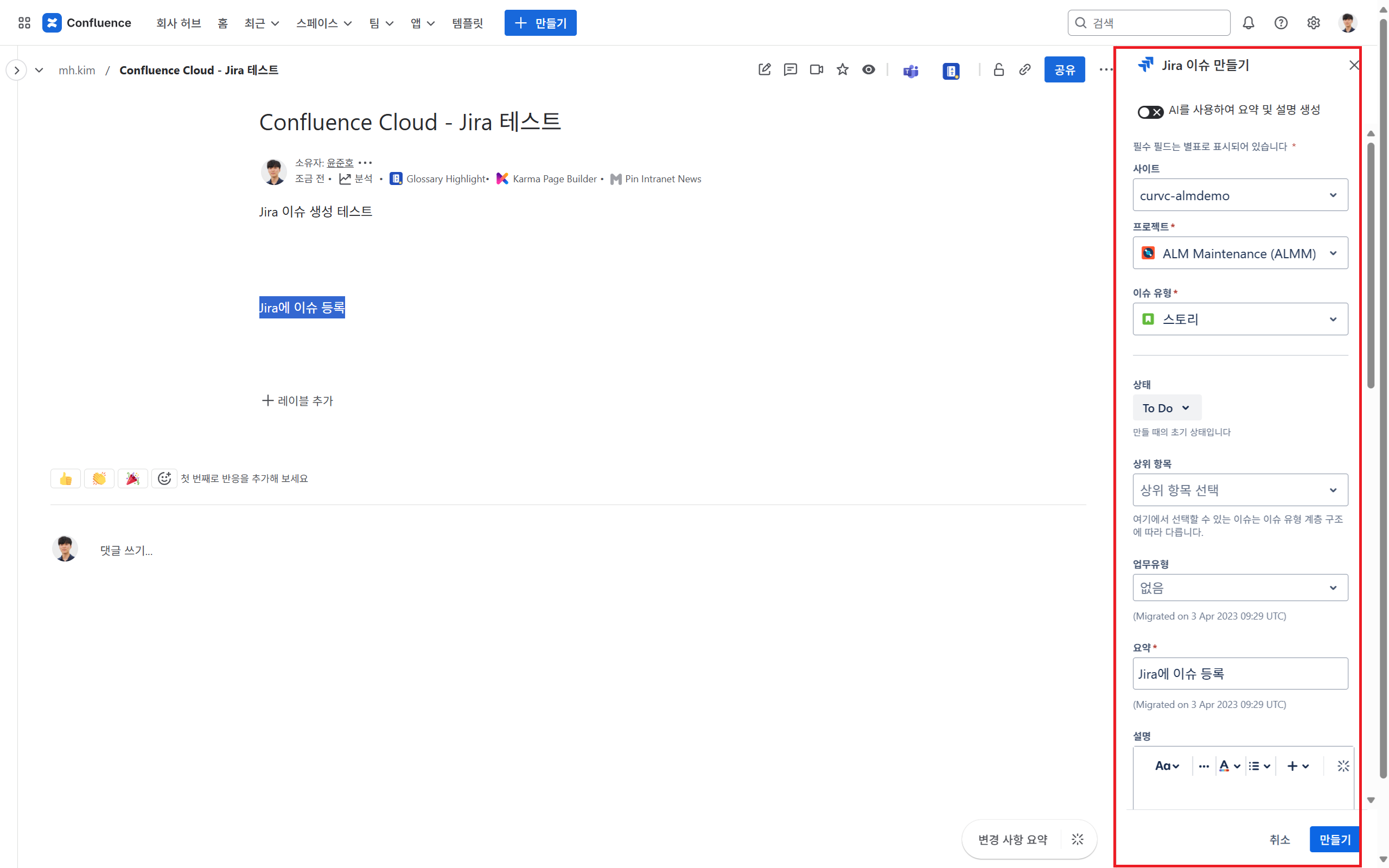Open the more actions ellipsis in toolbar
This screenshot has width=1389, height=868.
[x=1105, y=69]
